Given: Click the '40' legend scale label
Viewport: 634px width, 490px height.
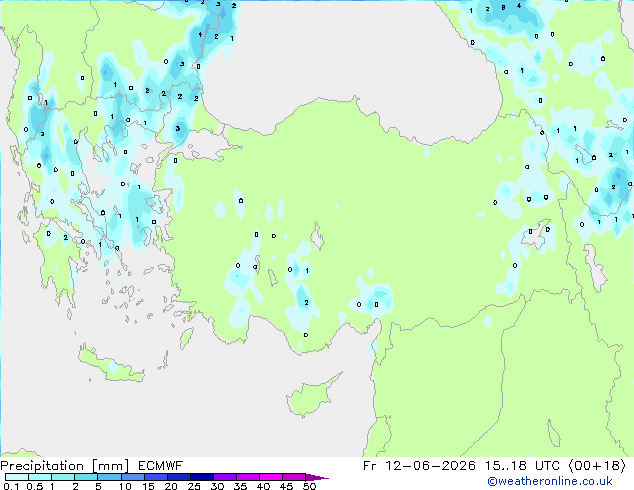Looking at the screenshot, I should tap(263, 486).
